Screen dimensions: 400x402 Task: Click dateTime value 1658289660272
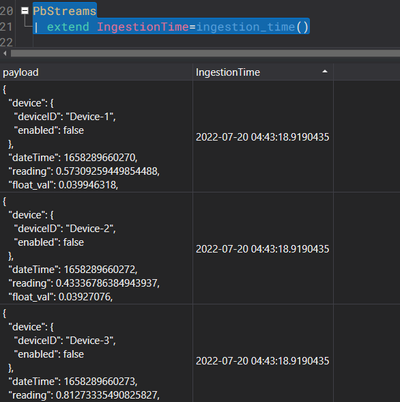click(x=100, y=269)
